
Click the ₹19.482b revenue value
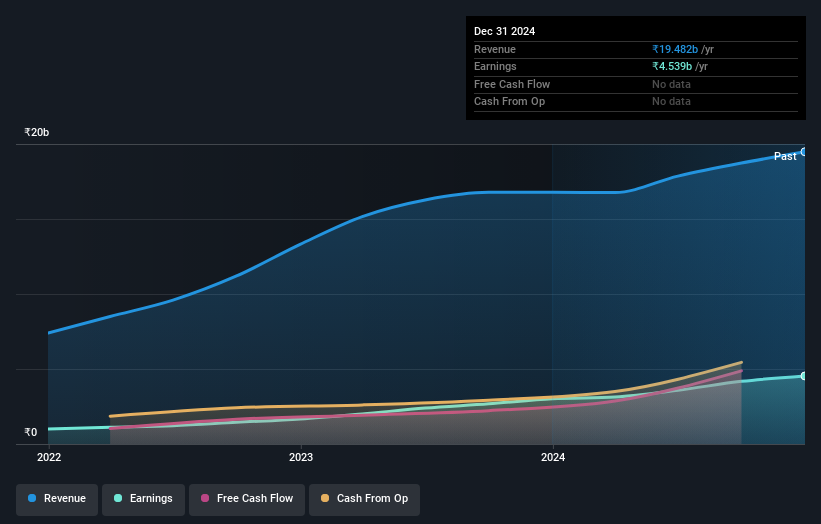point(675,49)
